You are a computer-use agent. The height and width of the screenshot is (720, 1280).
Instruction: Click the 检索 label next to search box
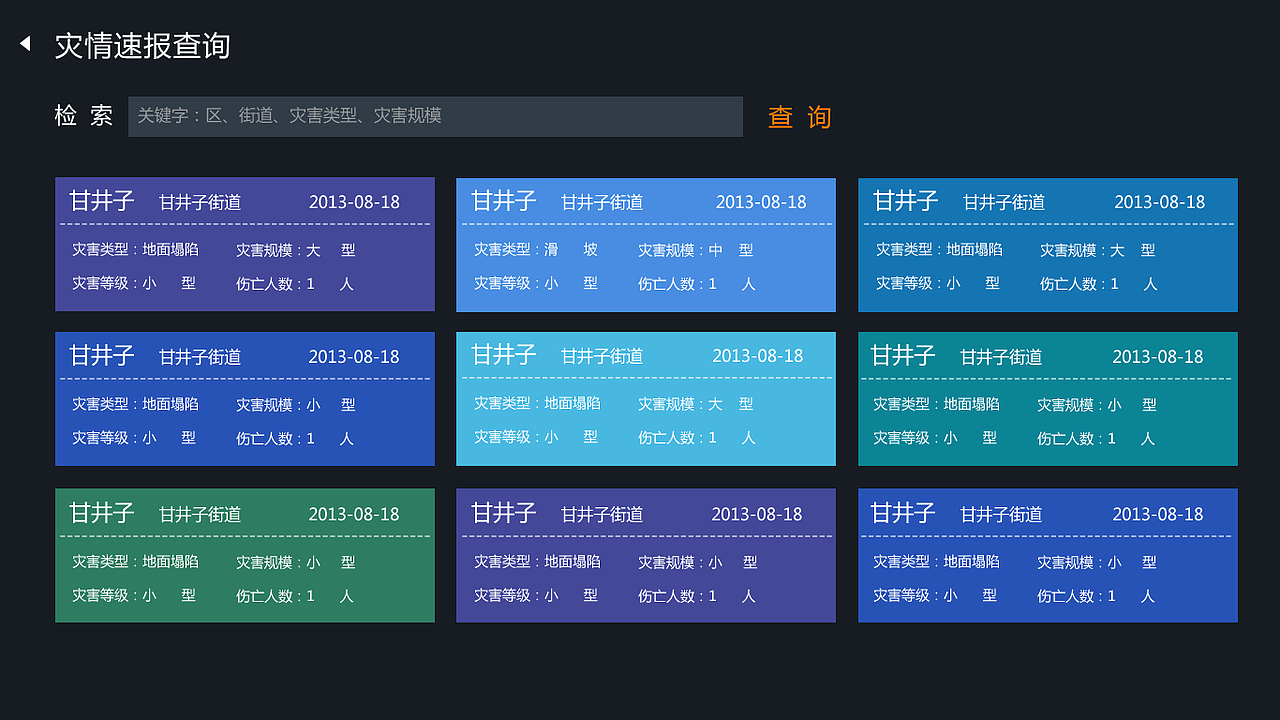[83, 116]
